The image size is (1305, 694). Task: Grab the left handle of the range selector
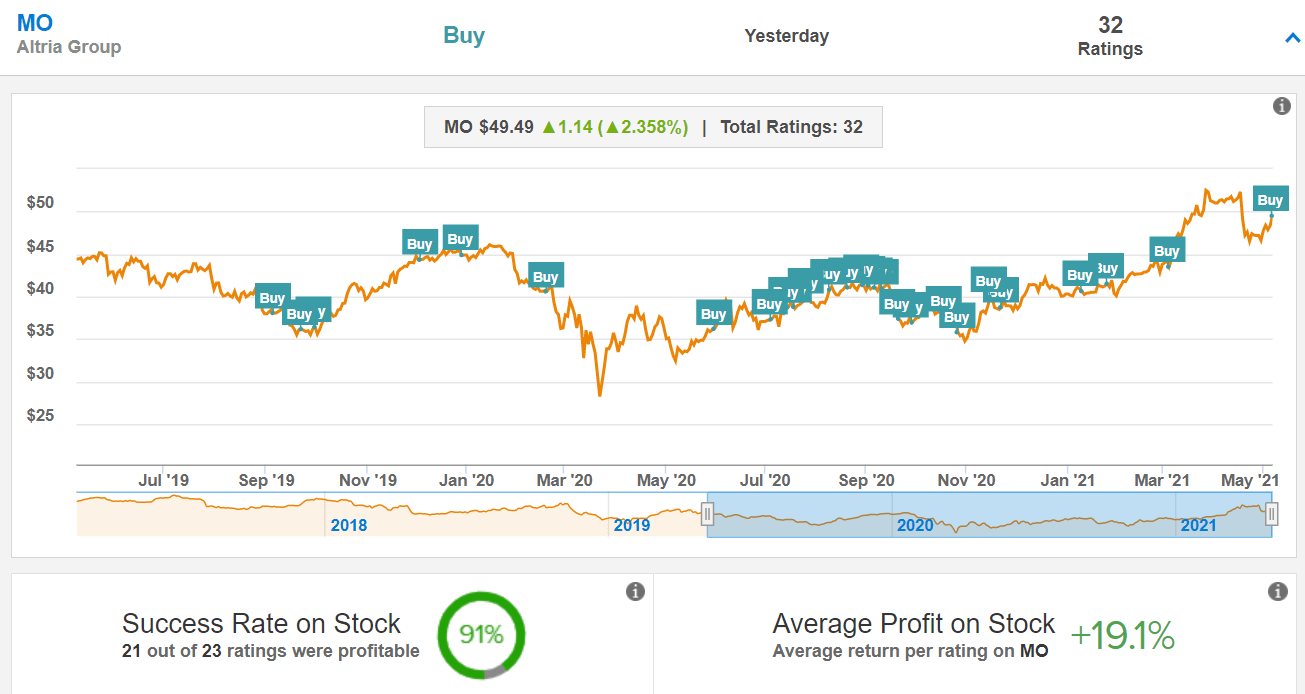[707, 515]
